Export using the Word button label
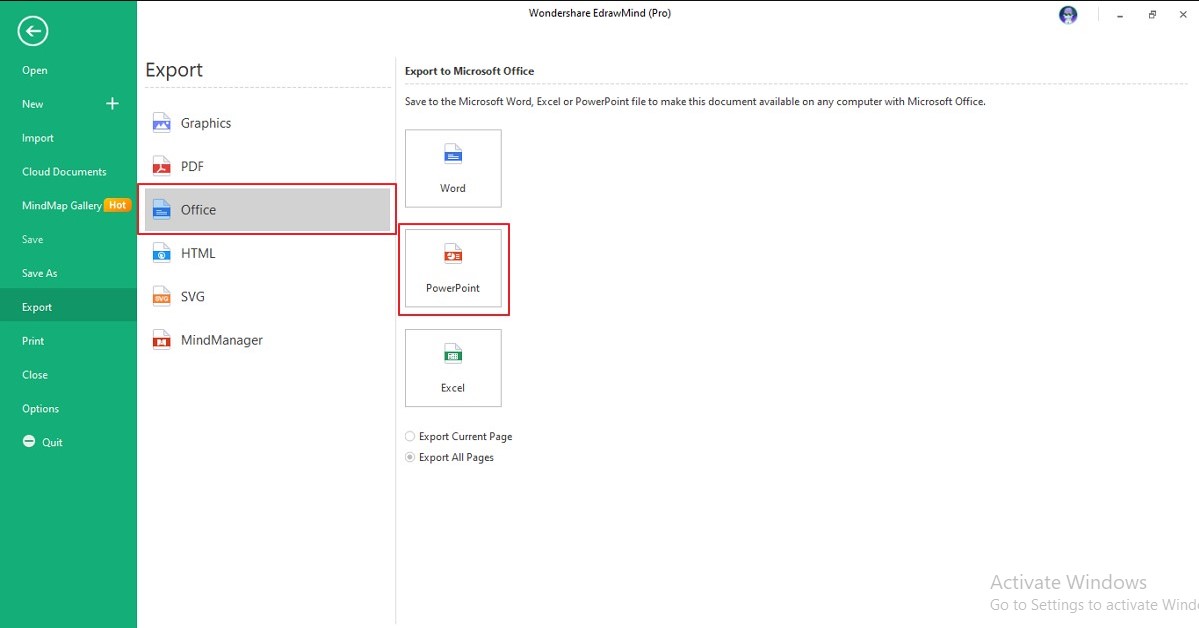Image resolution: width=1199 pixels, height=628 pixels. click(x=453, y=188)
